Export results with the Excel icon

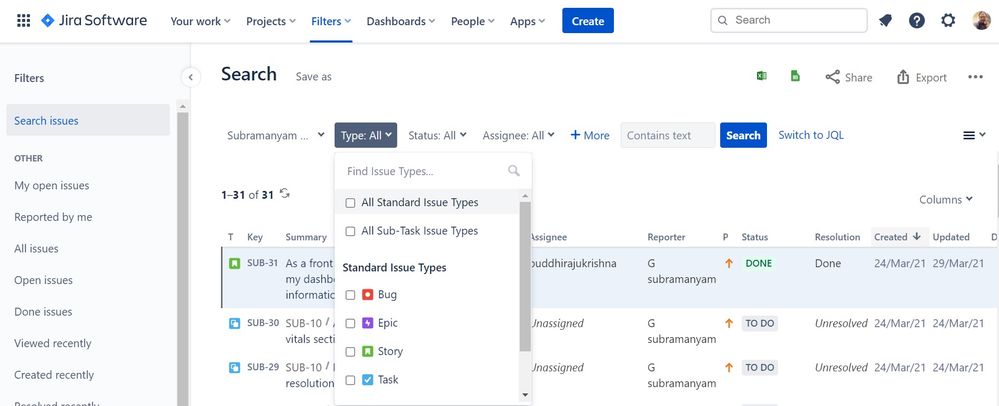click(x=762, y=76)
